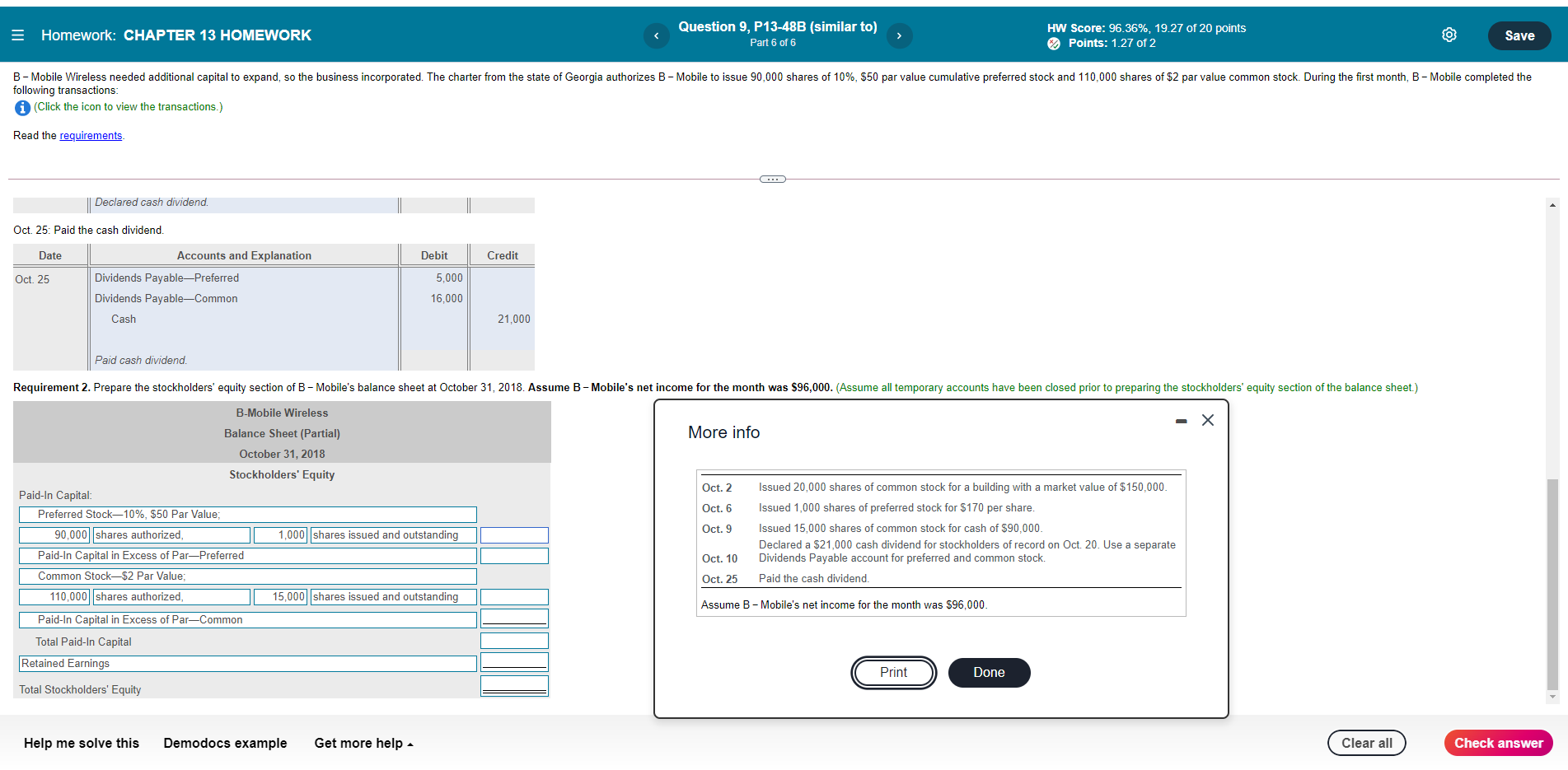
Task: Click the 90,000 shares authorized number field
Action: point(54,535)
